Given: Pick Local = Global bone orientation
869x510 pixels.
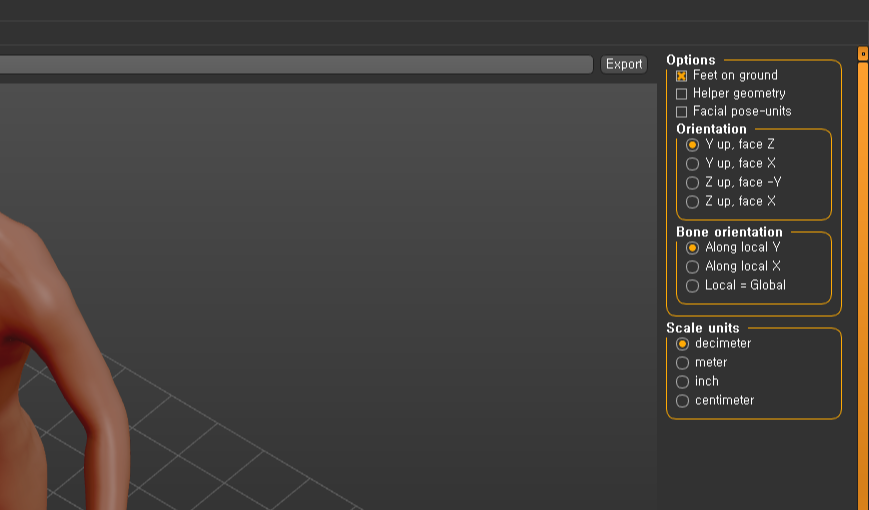Looking at the screenshot, I should (692, 285).
